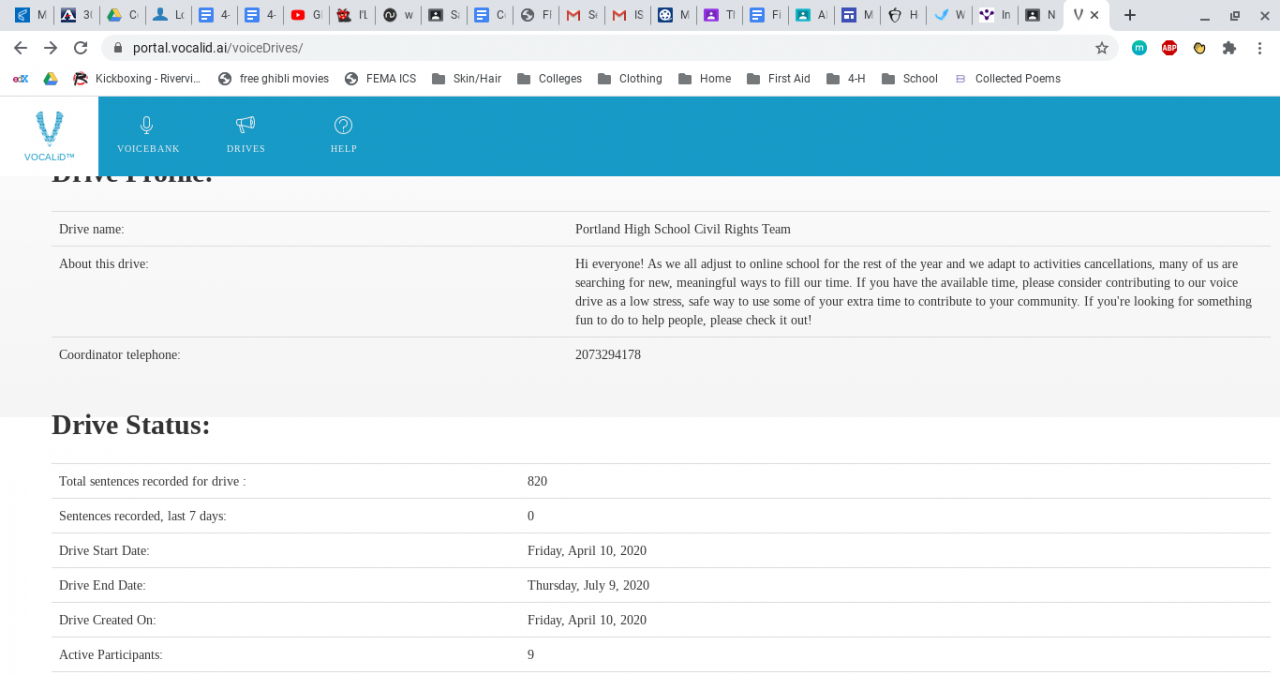Image resolution: width=1280 pixels, height=675 pixels.
Task: Open the Collected Poems bookmark
Action: point(1007,79)
